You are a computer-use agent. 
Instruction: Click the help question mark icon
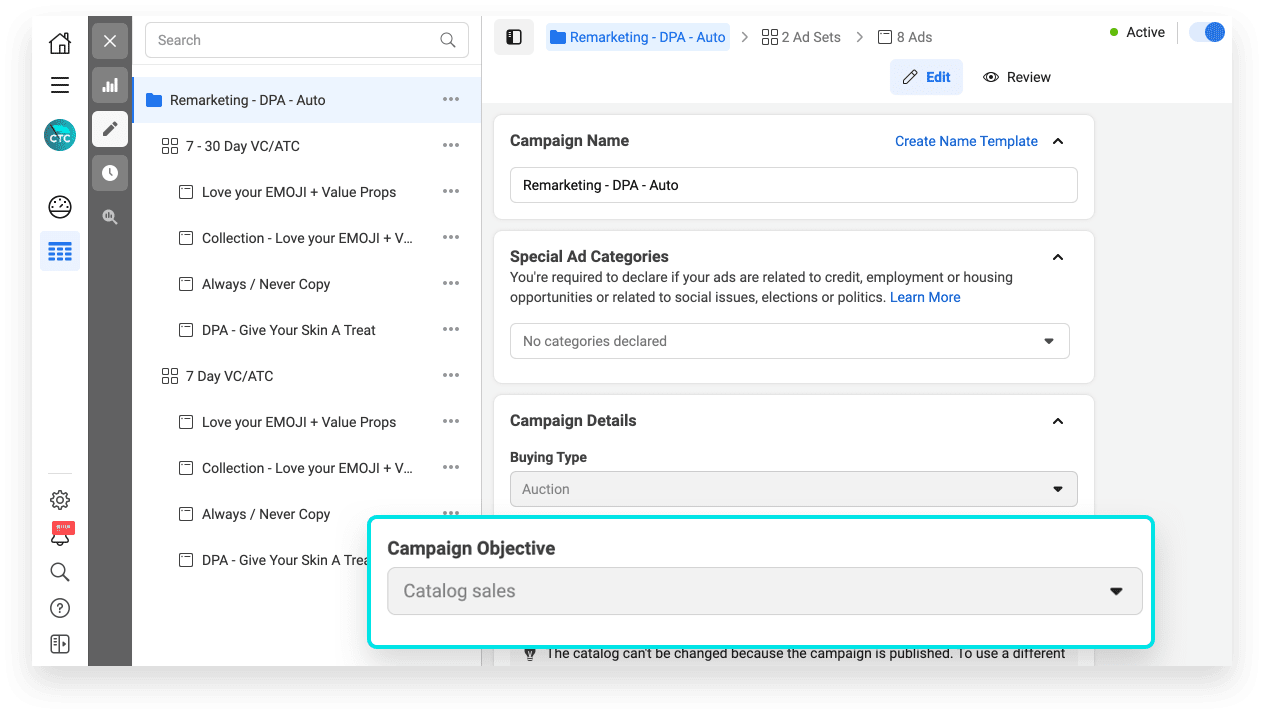[60, 608]
